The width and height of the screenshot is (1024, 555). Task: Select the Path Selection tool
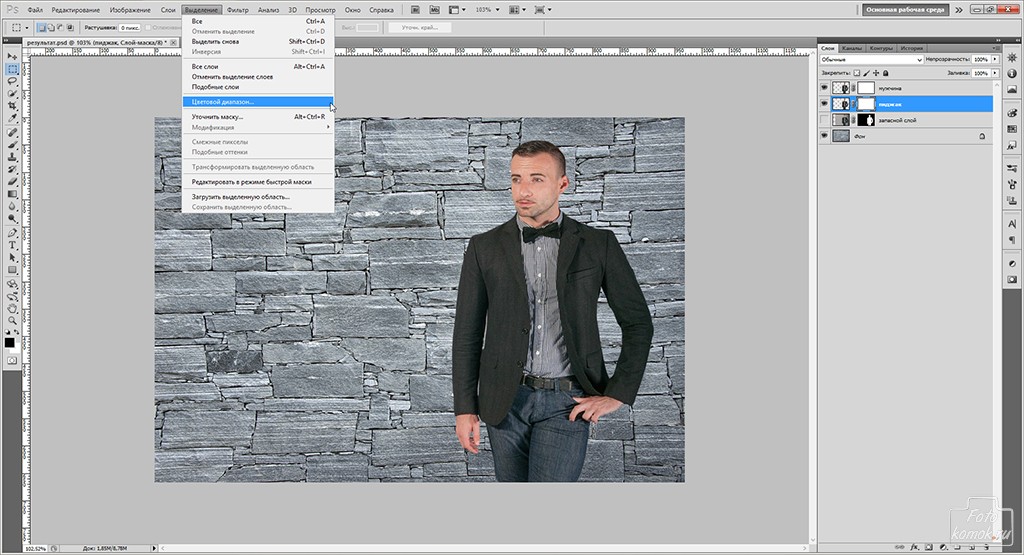pyautogui.click(x=12, y=258)
